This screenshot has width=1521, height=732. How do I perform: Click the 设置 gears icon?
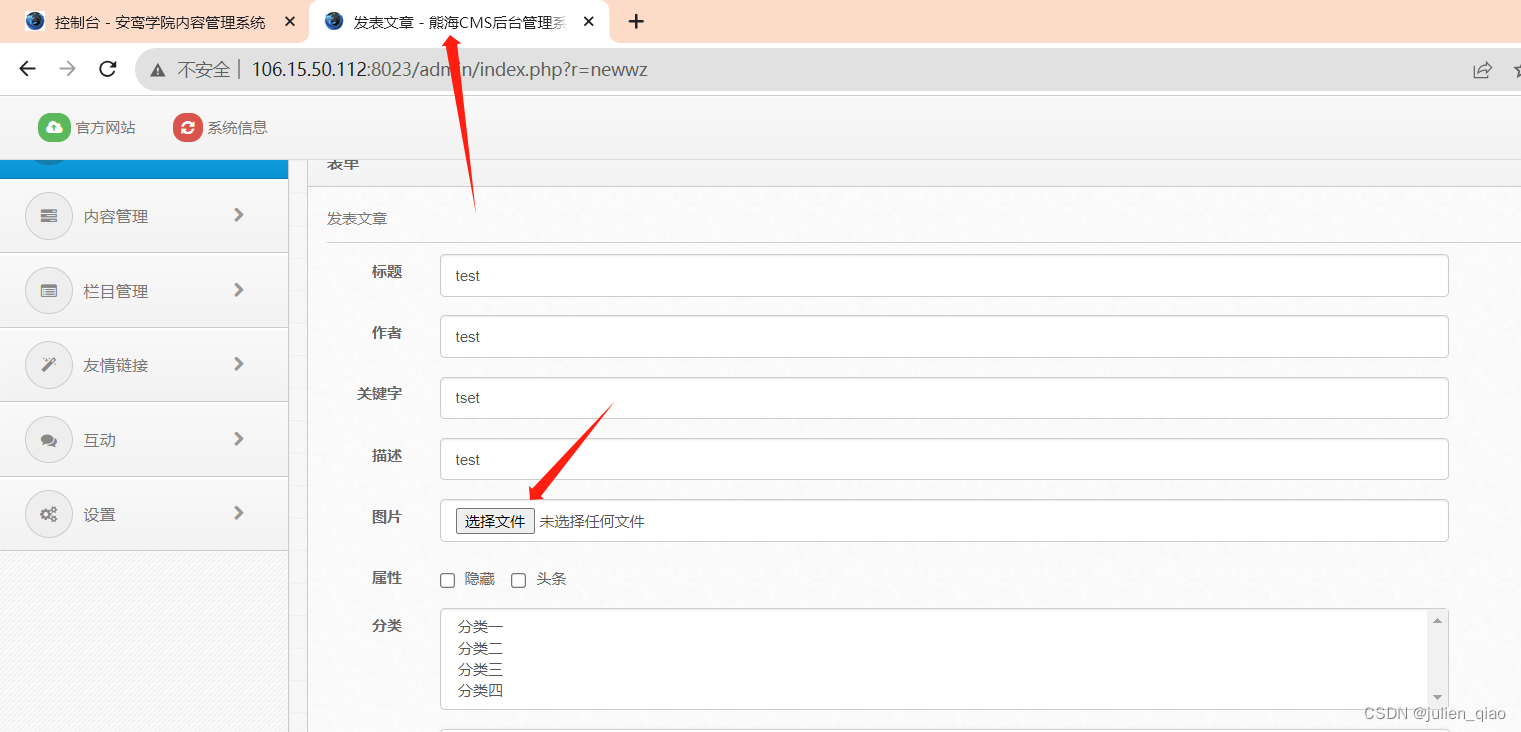(x=49, y=514)
